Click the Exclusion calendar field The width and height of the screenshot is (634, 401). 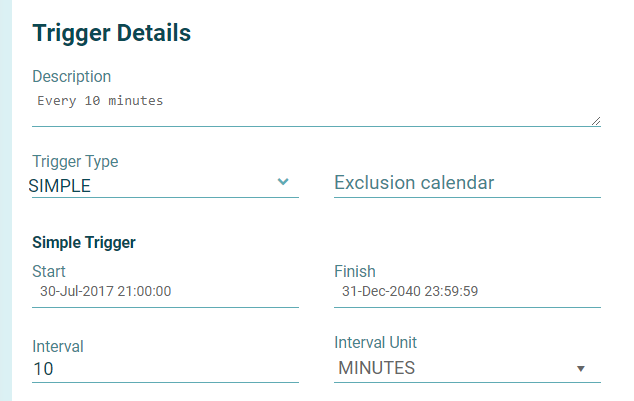click(466, 183)
